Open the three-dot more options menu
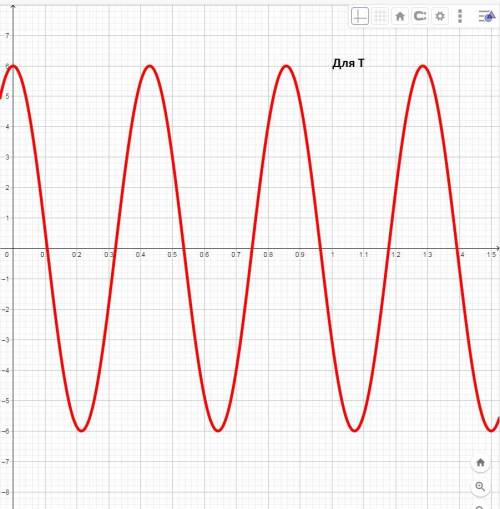500x509 pixels. click(460, 16)
